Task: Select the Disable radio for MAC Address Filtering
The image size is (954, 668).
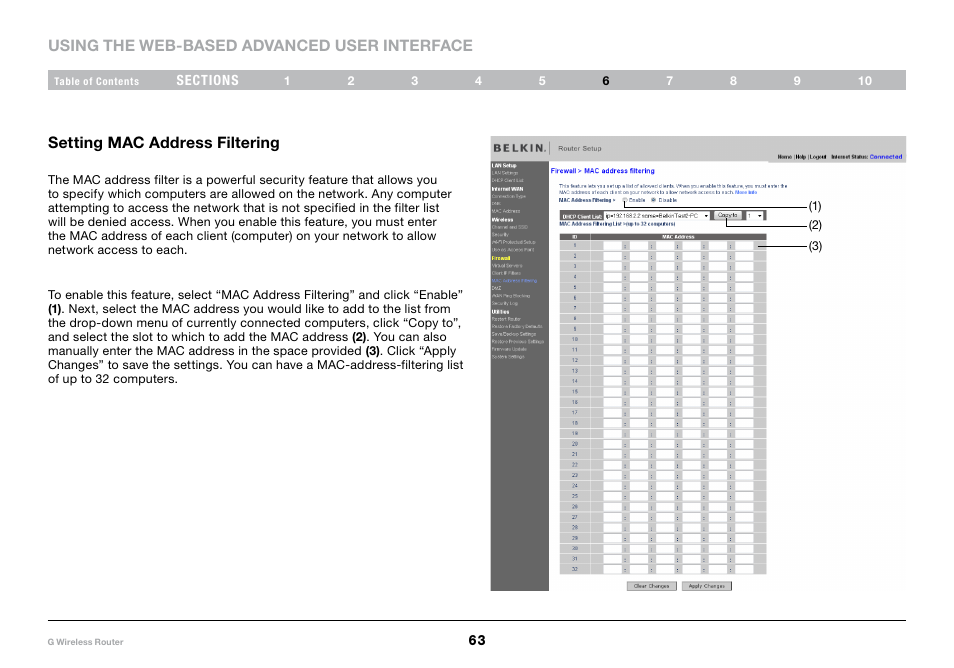Action: 653,200
